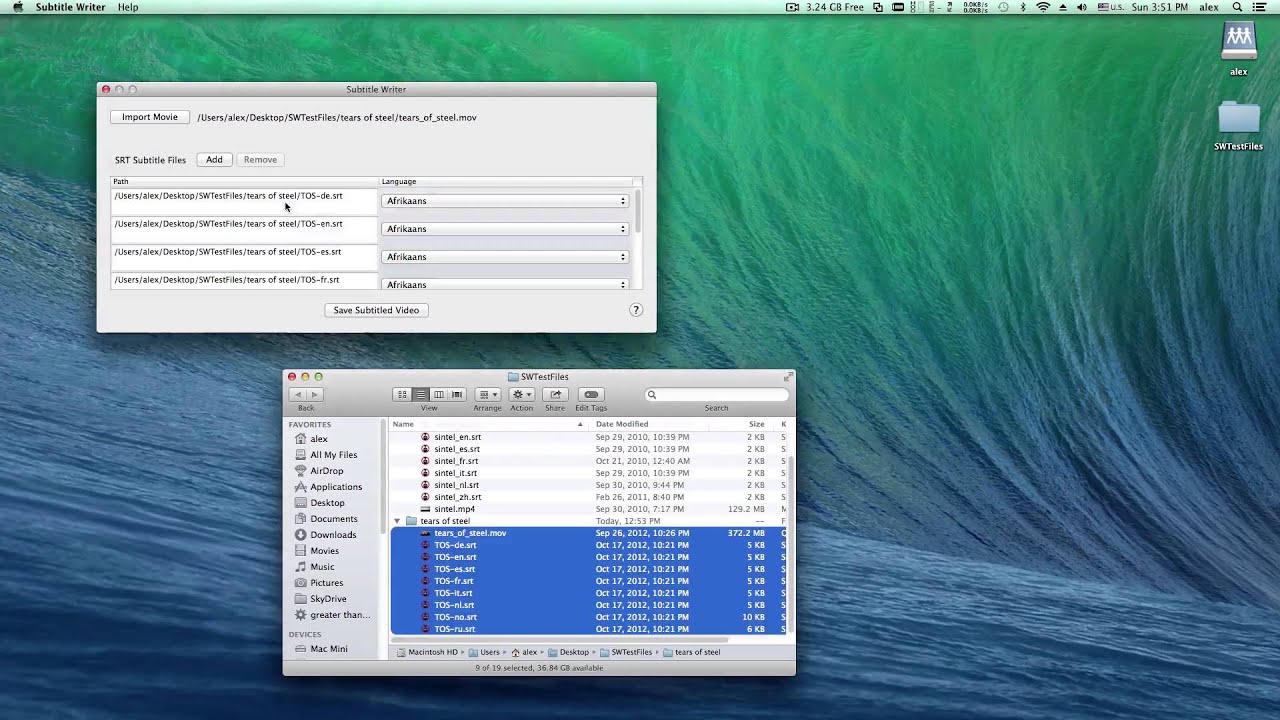Open language dropdown for TOS-es.srt
The width and height of the screenshot is (1280, 720).
click(504, 257)
